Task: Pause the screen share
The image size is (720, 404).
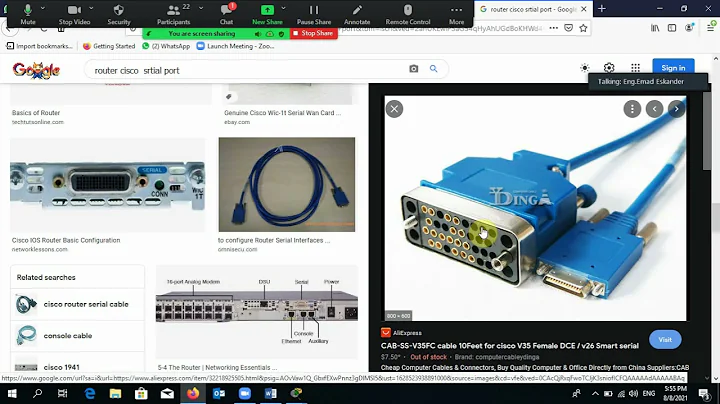Action: click(x=314, y=14)
